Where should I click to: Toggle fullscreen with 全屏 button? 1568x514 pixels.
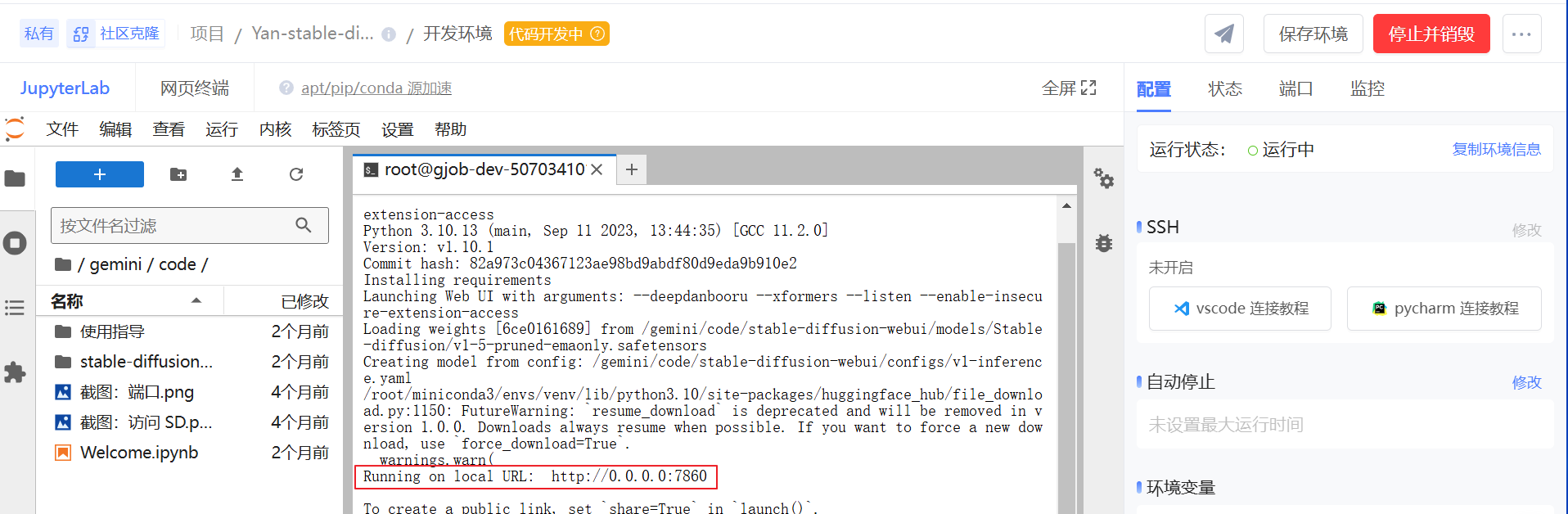(1069, 88)
